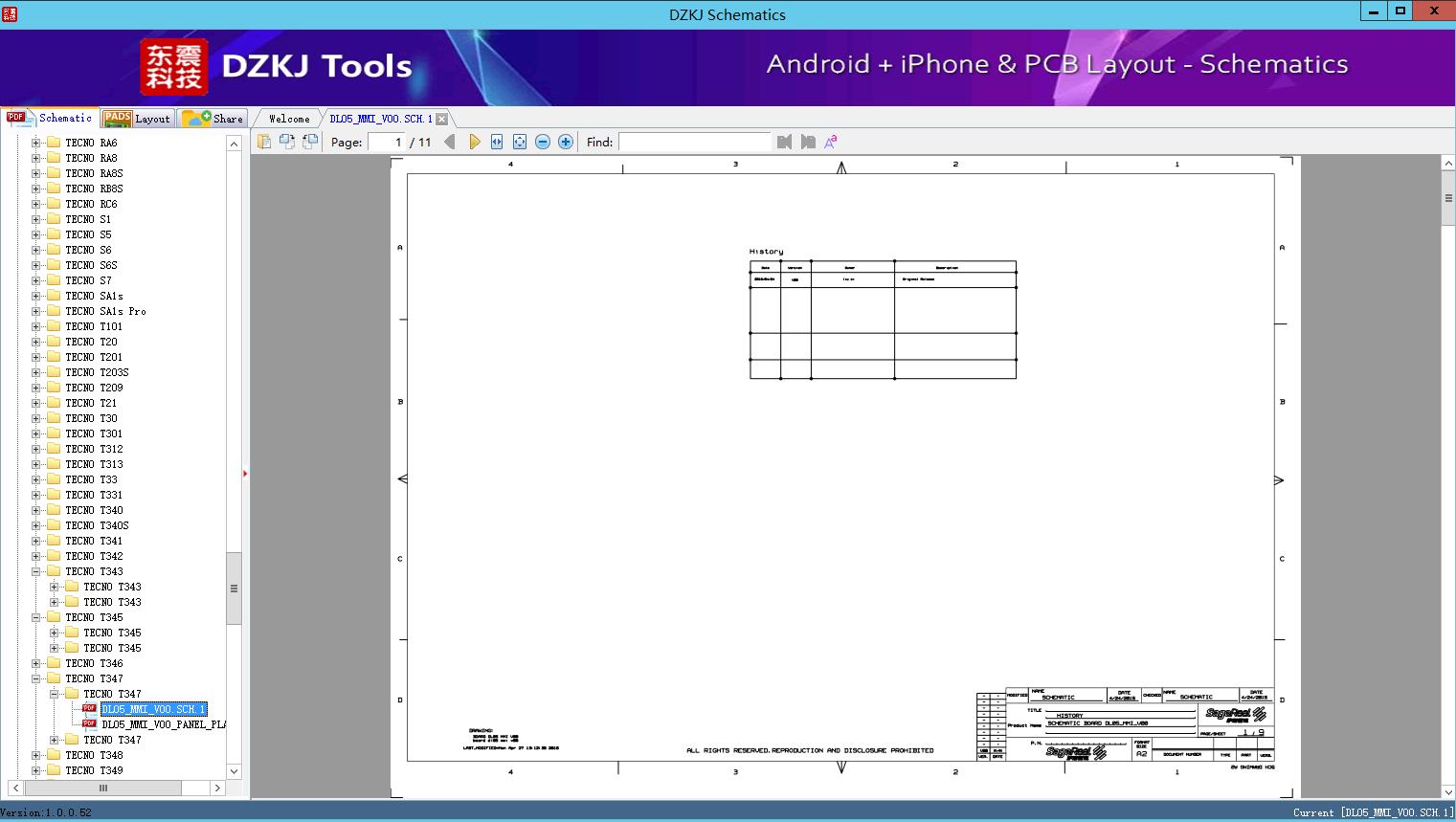Click the Page number input field

387,142
